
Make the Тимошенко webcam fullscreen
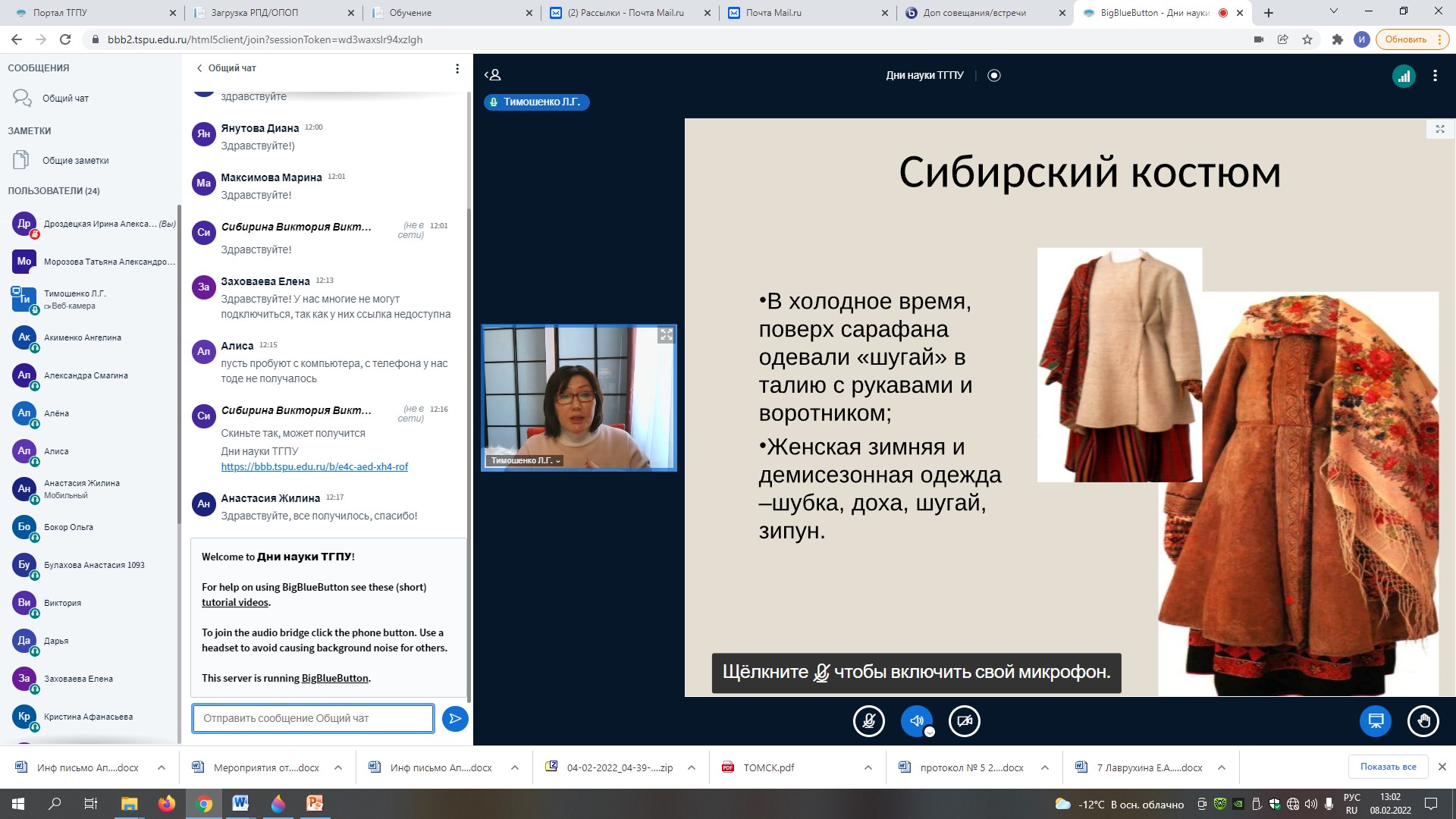click(665, 335)
